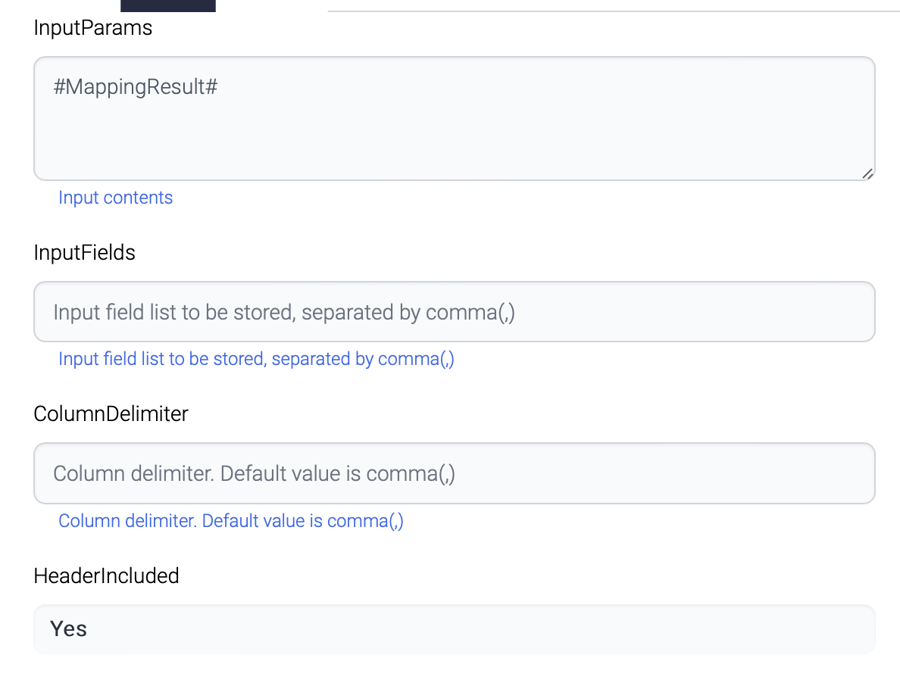The height and width of the screenshot is (677, 900).
Task: Click the InputParams text area
Action: tap(454, 118)
